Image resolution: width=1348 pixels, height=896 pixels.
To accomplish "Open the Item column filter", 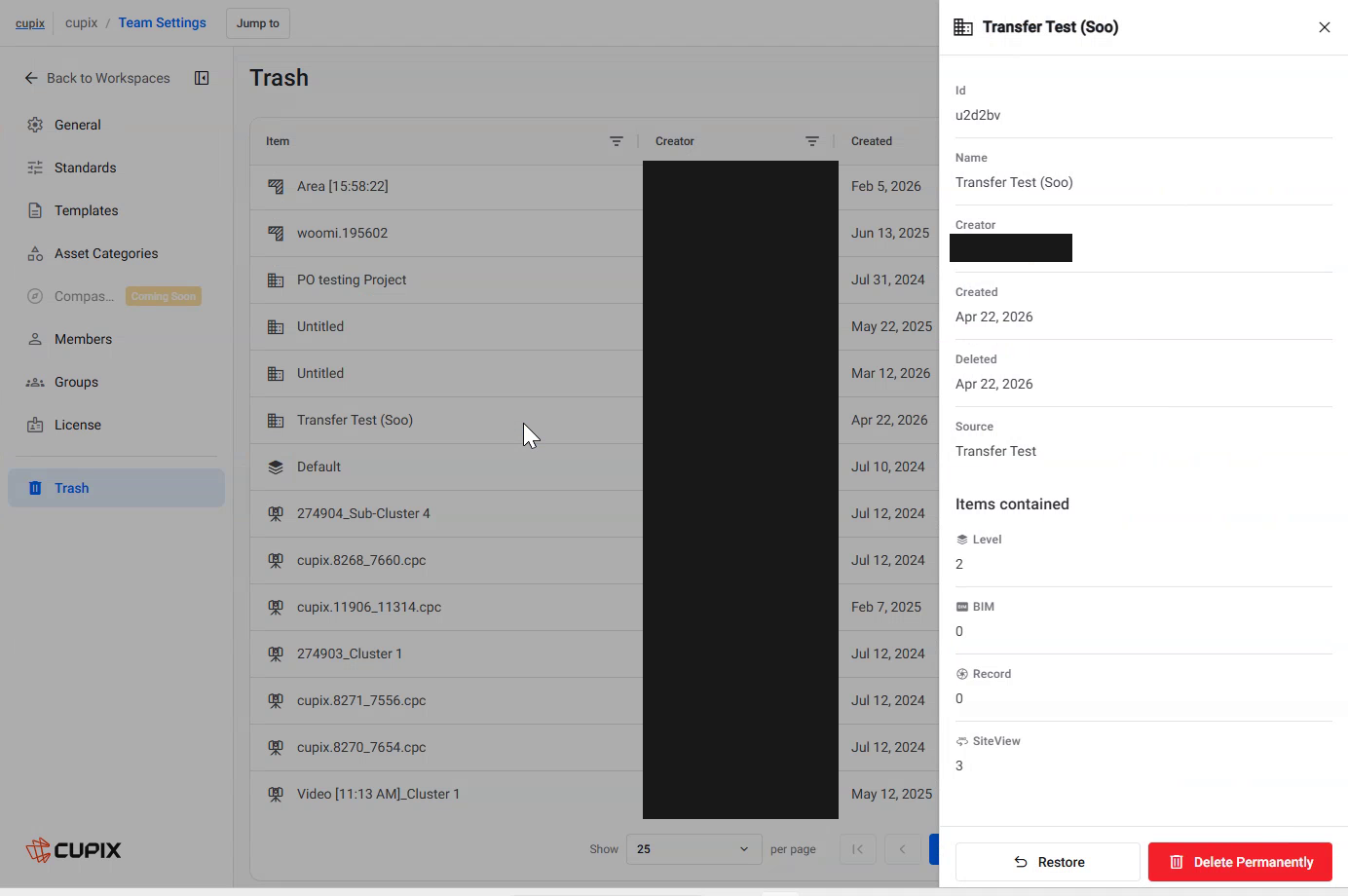I will [x=617, y=141].
